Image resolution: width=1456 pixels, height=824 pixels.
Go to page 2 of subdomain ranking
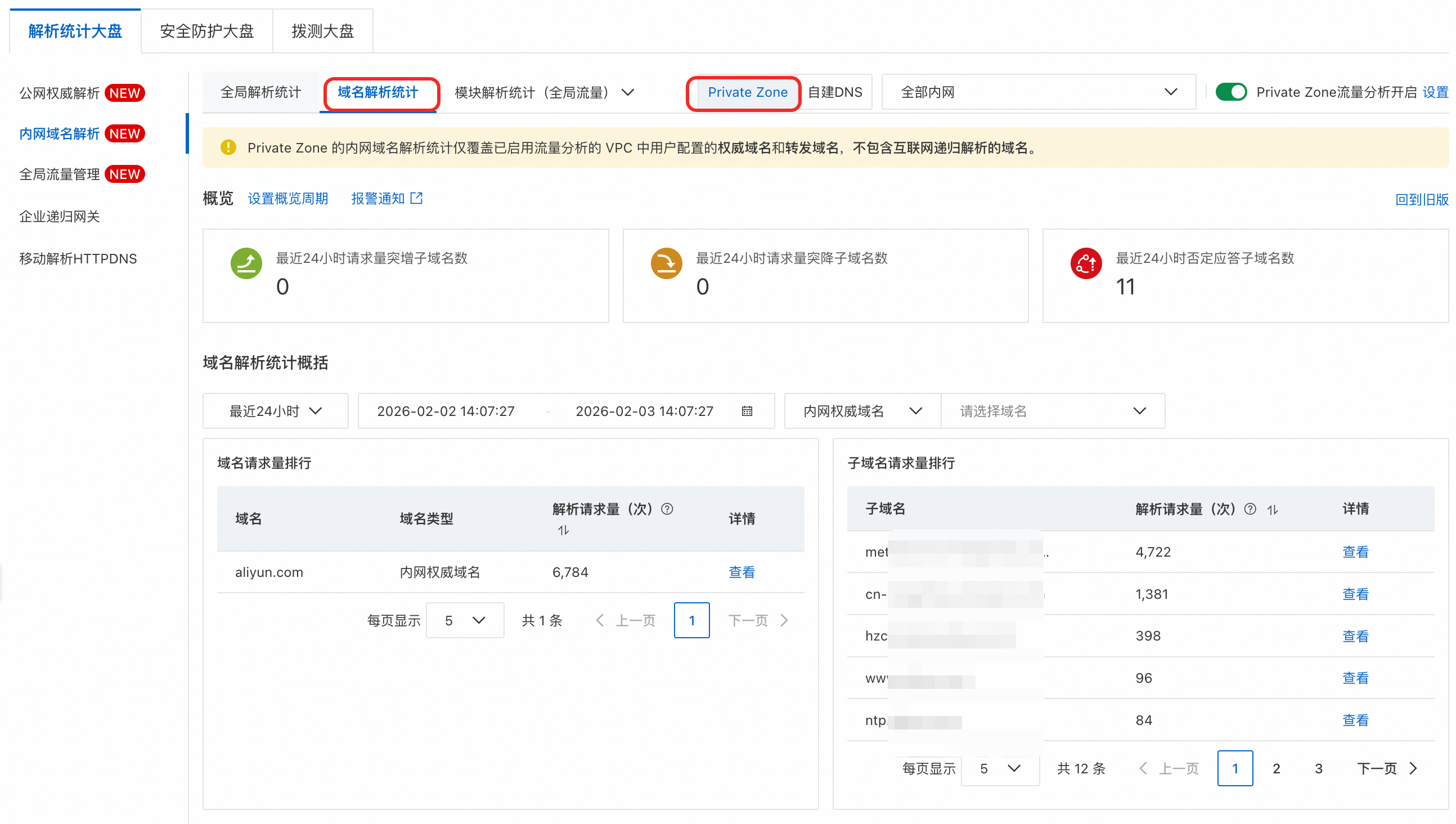tap(1276, 768)
